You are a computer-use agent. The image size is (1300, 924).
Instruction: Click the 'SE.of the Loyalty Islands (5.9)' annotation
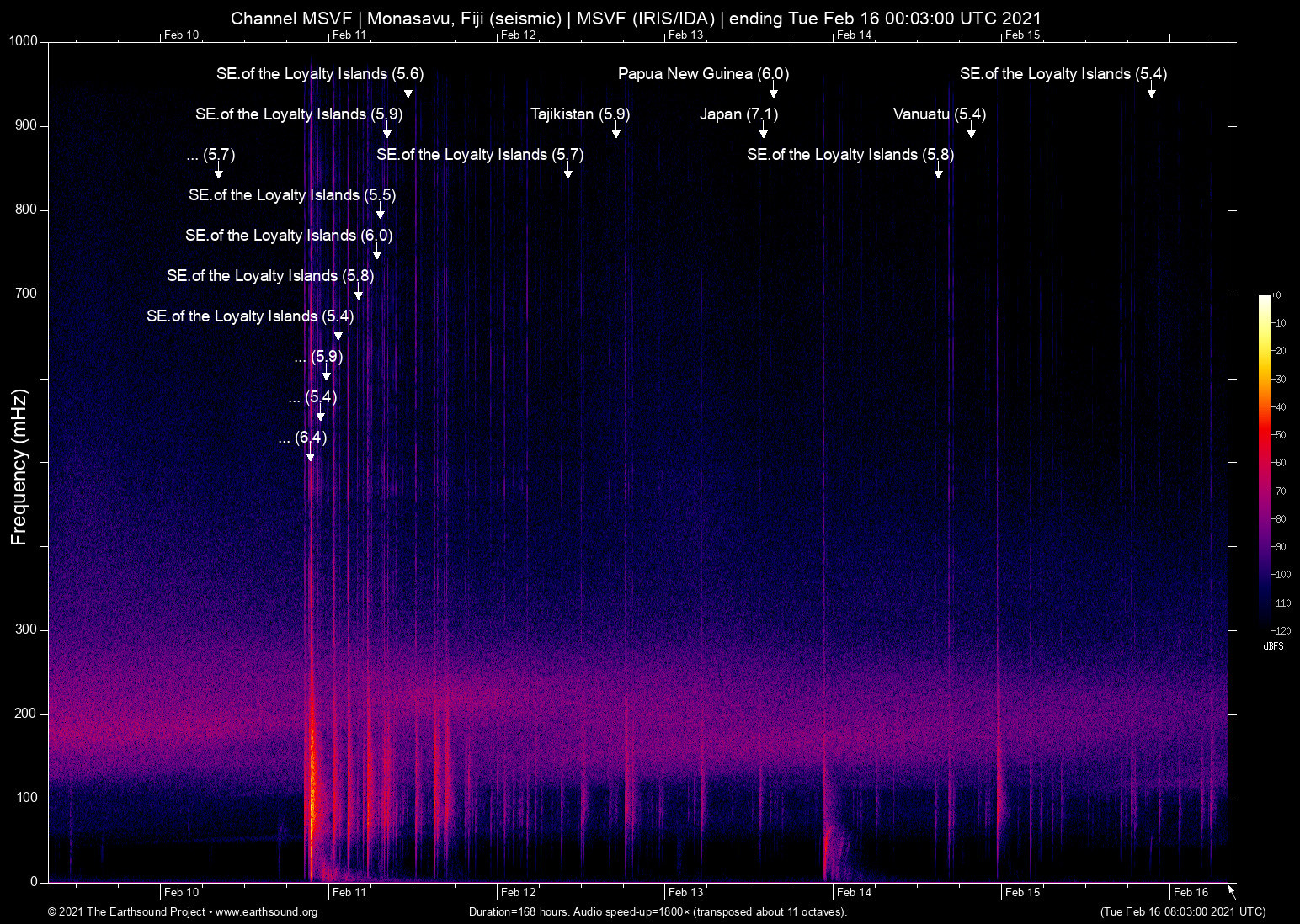point(299,114)
